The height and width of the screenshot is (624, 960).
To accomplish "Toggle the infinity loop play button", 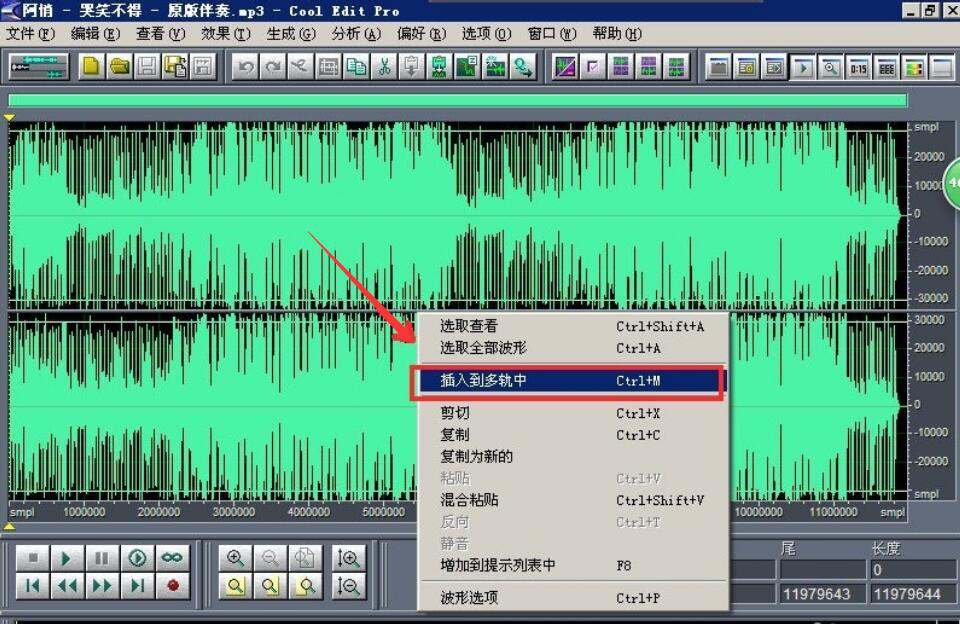I will [172, 558].
